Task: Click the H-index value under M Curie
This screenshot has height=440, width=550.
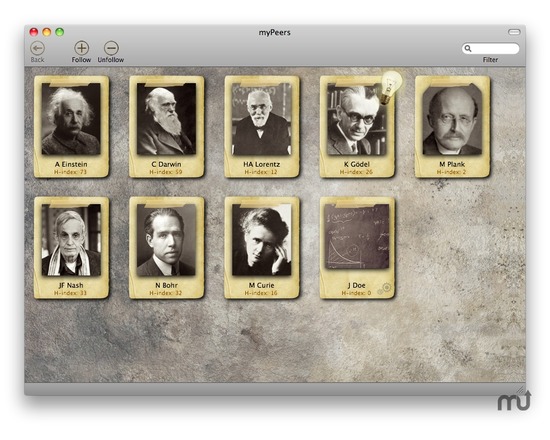Action: click(x=261, y=293)
